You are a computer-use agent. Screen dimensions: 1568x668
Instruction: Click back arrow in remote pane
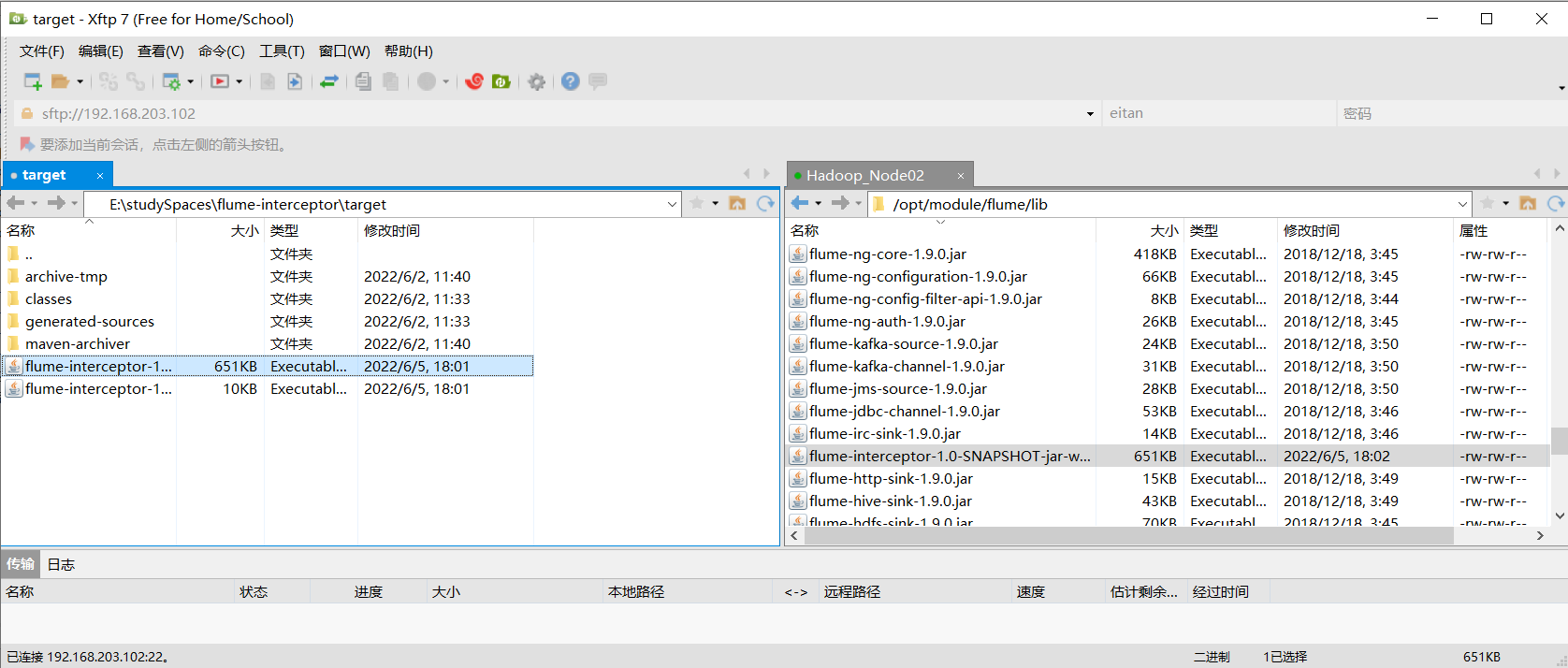point(800,203)
